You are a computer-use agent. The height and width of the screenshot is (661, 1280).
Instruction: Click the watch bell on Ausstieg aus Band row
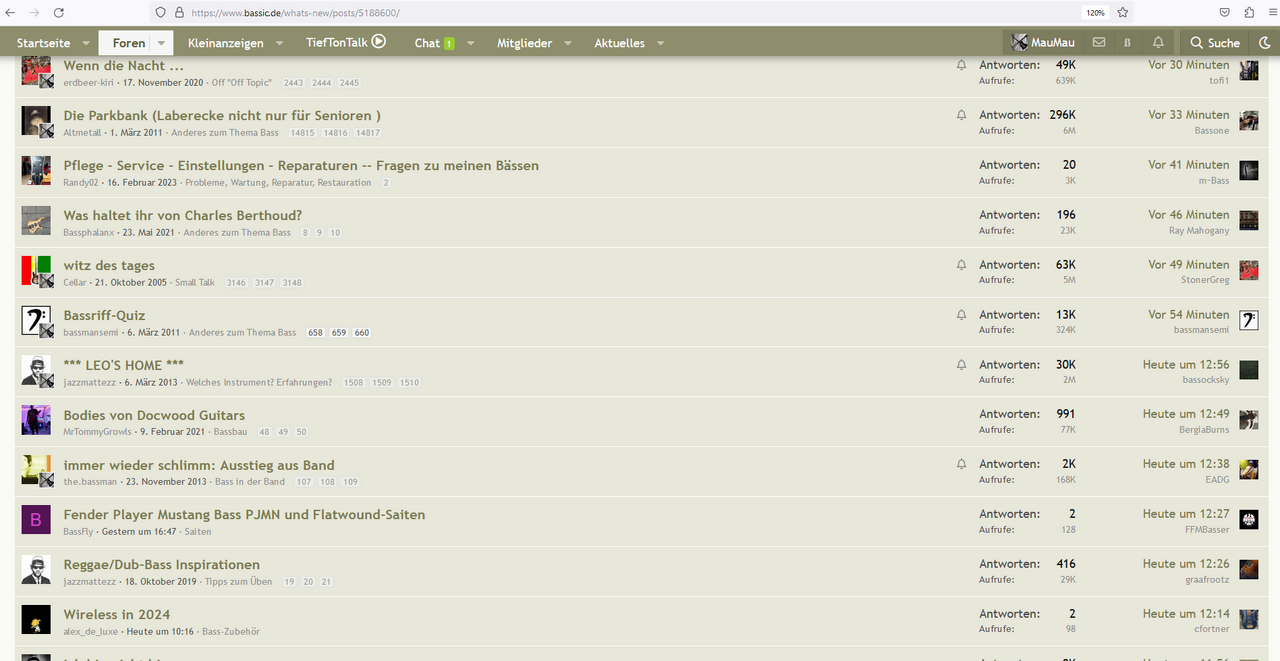coord(961,464)
